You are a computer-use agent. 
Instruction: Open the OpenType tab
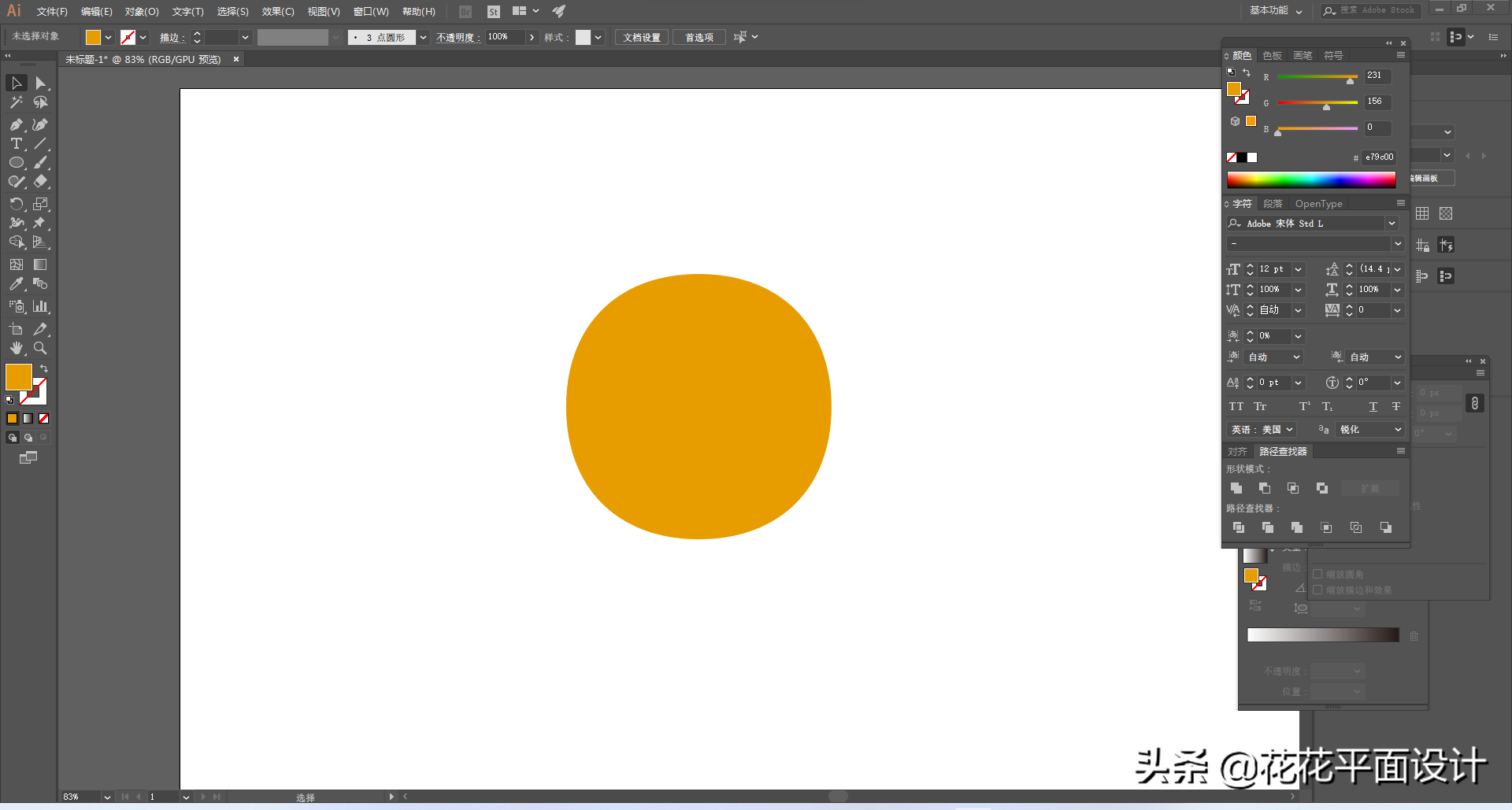pos(1319,204)
